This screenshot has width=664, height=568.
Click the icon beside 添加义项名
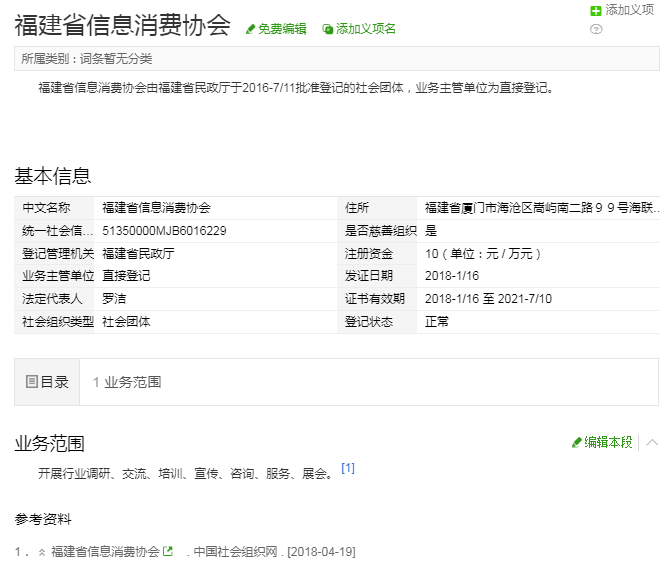327,29
